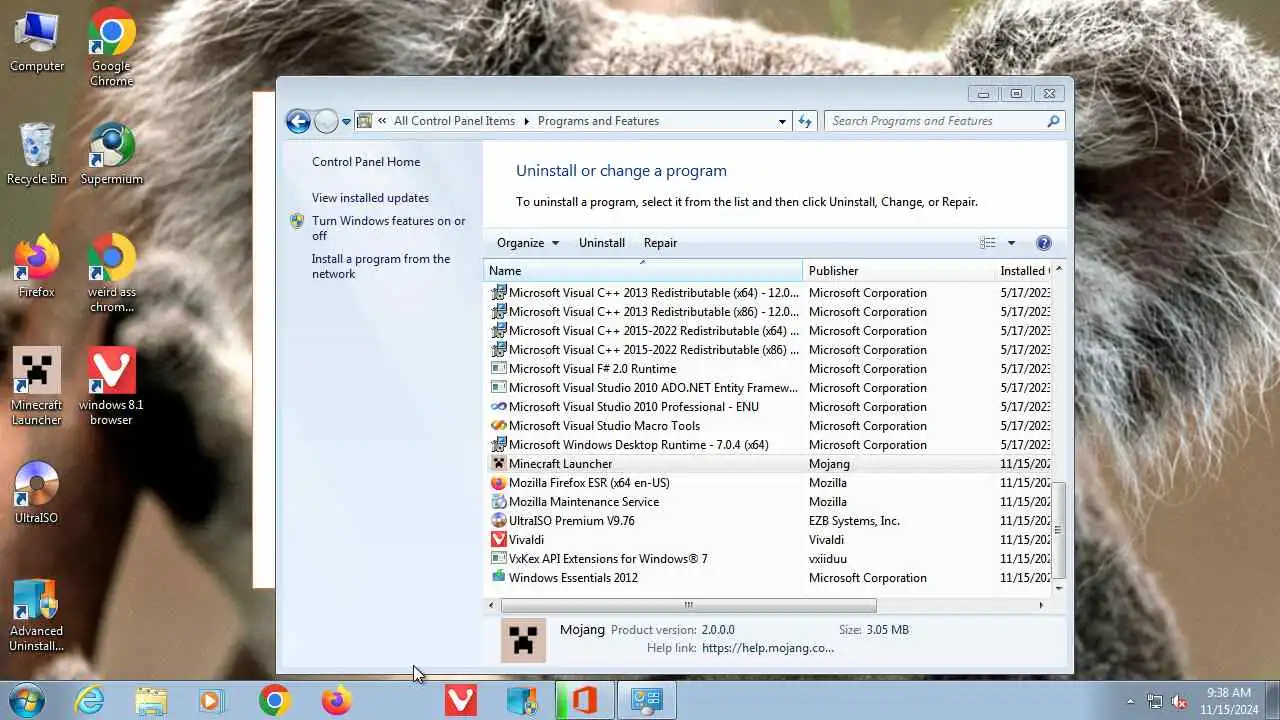The height and width of the screenshot is (720, 1280).
Task: Select Microsoft Windows Desktop Runtime - 7.0.4 (x64)
Action: pyautogui.click(x=768, y=445)
